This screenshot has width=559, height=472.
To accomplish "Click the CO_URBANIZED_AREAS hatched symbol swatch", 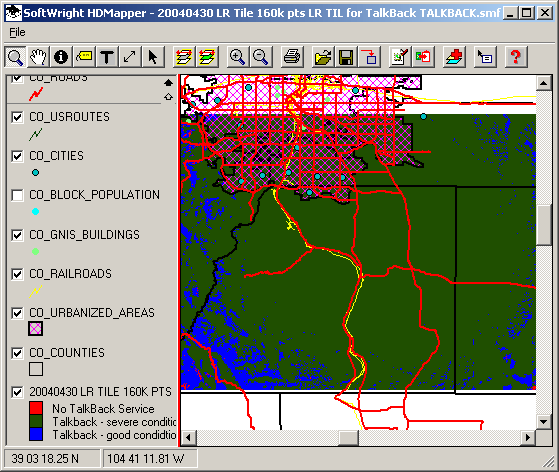I will point(35,329).
